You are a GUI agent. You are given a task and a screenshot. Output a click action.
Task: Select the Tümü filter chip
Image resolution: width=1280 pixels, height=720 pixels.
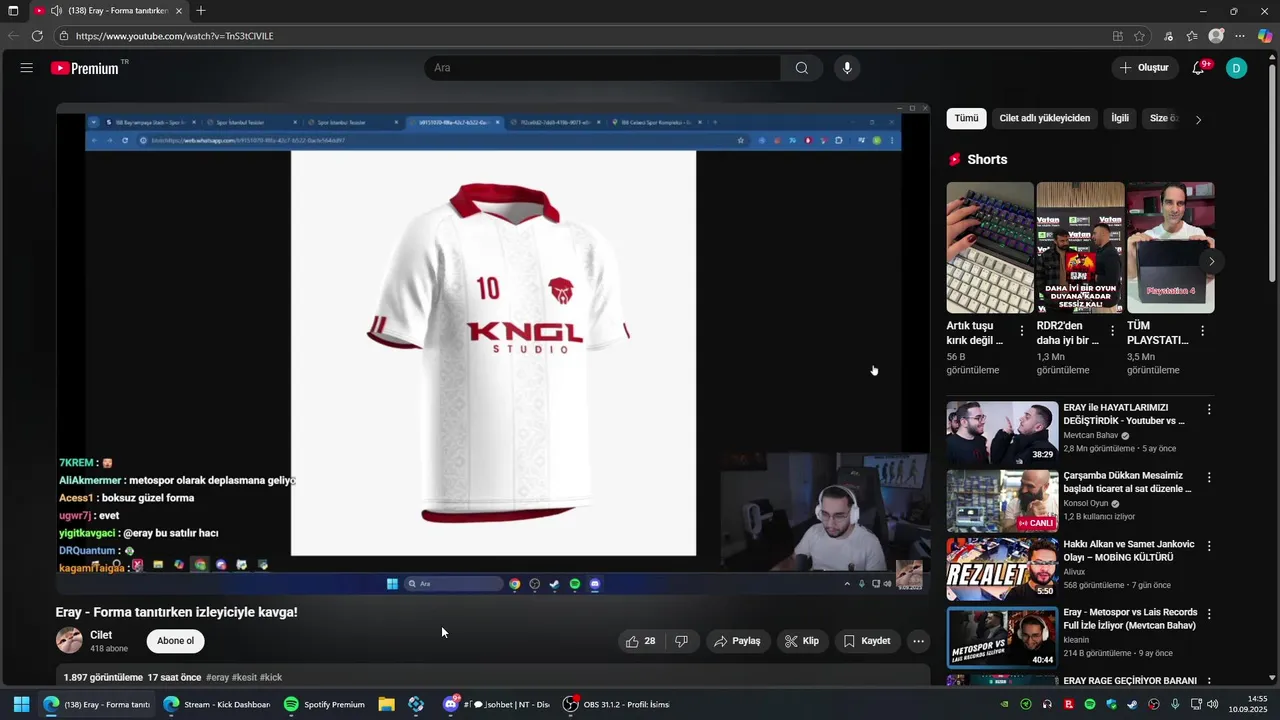point(966,118)
